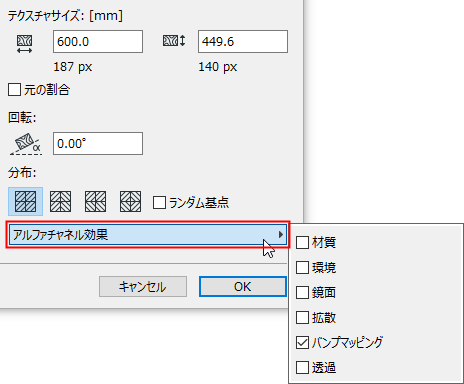Click the 分布: label

click(22, 173)
